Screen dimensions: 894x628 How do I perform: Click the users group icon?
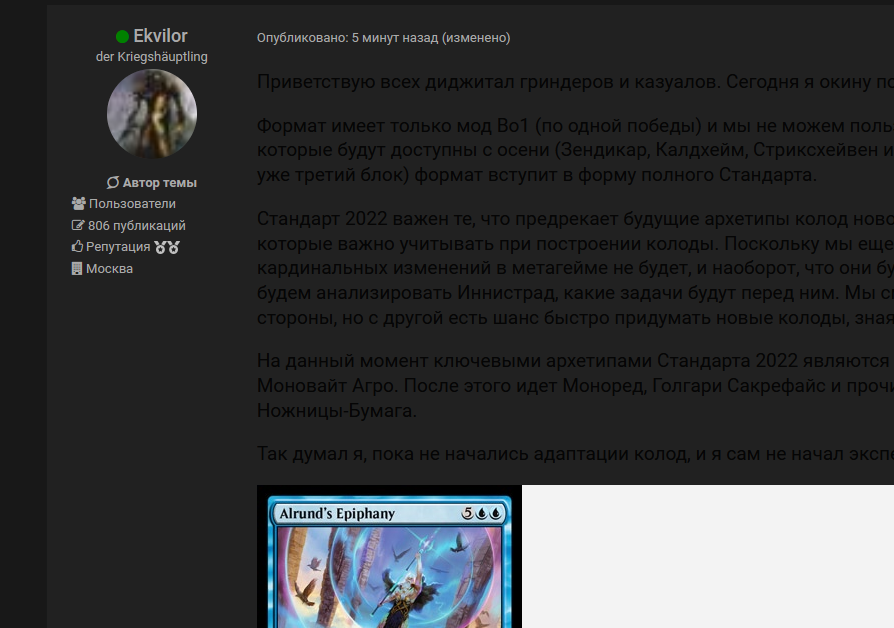click(77, 204)
